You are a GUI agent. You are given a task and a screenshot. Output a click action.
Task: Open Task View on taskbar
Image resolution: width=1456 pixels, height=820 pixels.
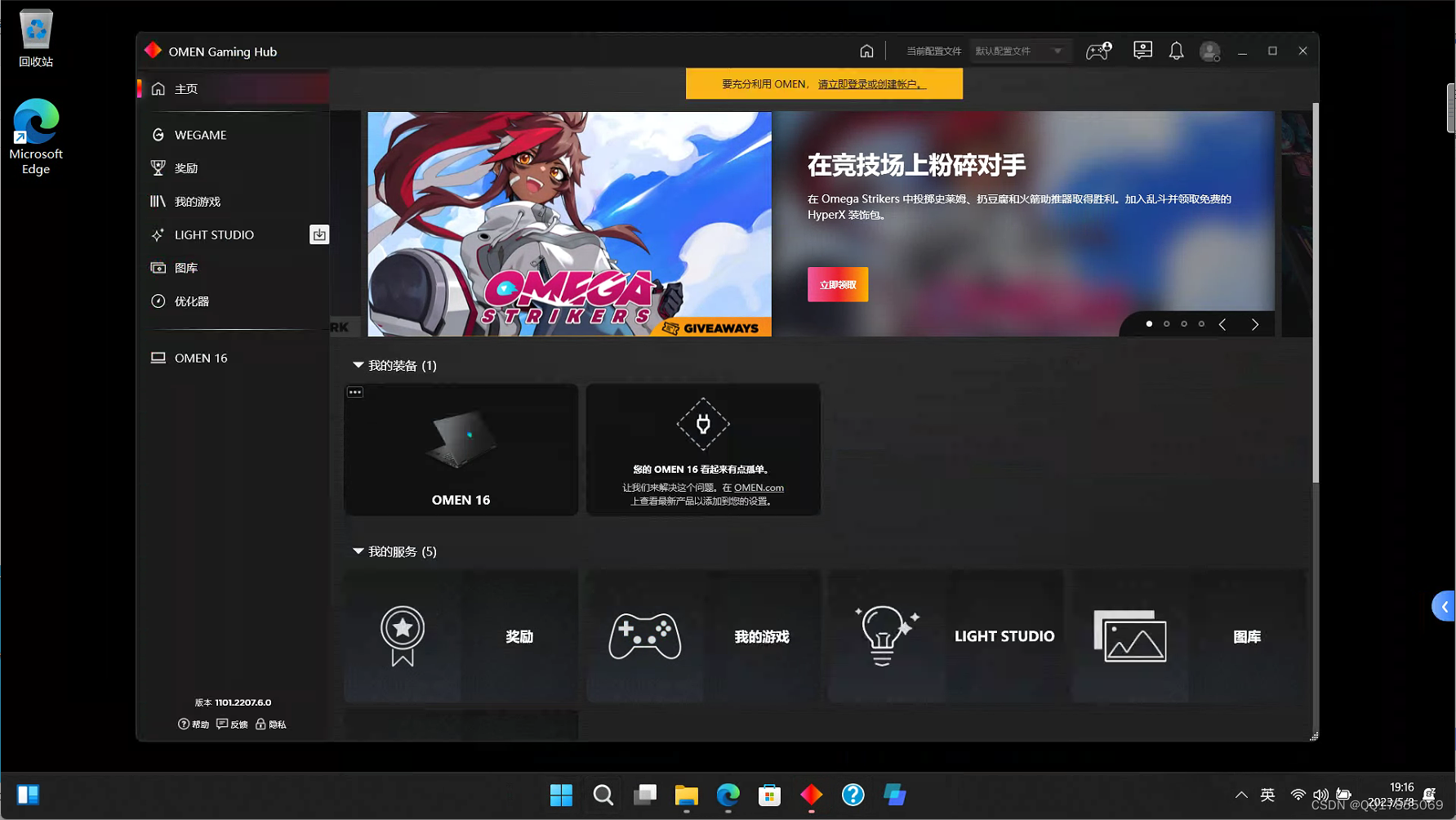pyautogui.click(x=645, y=795)
